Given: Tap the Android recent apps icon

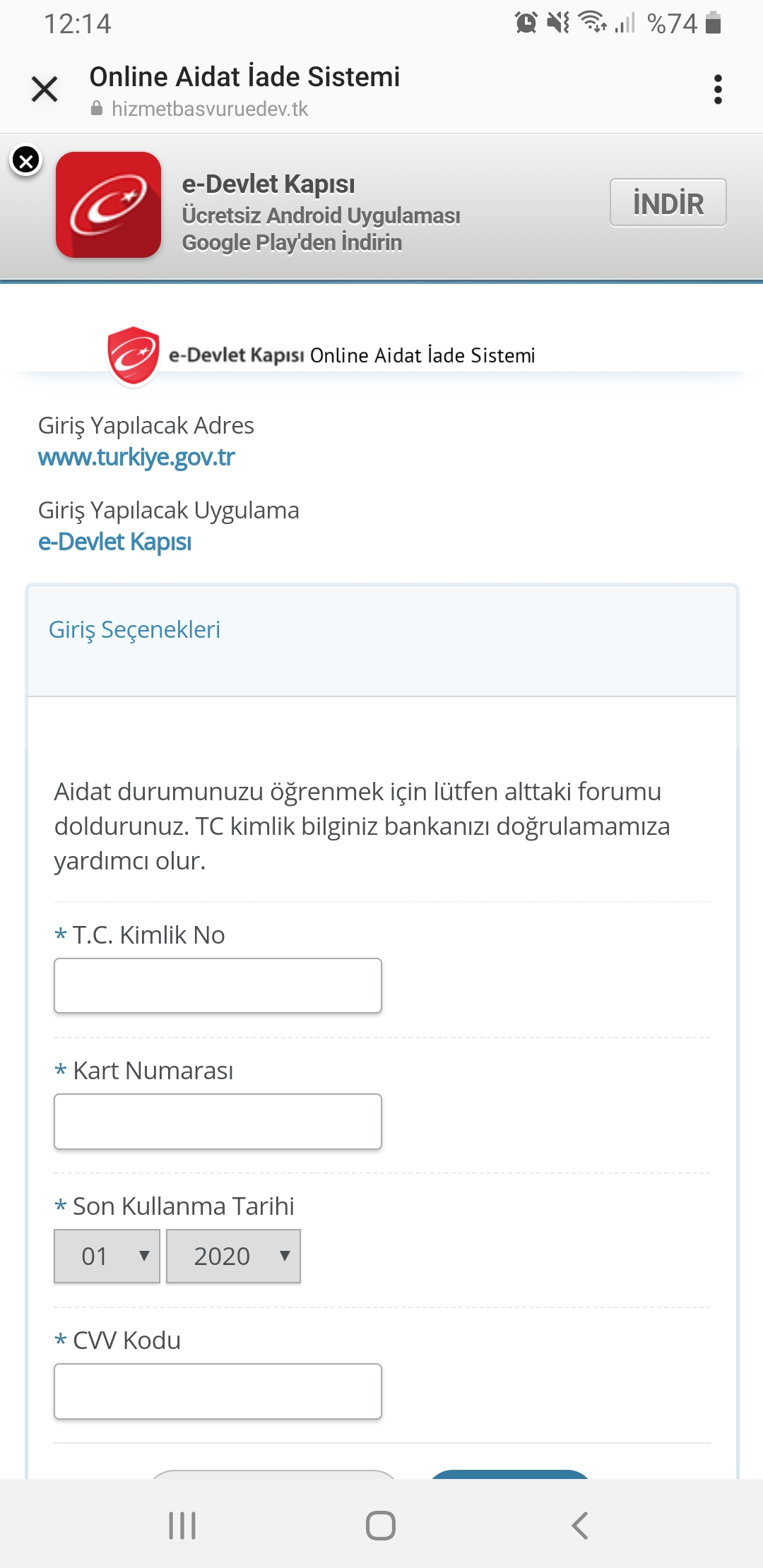Looking at the screenshot, I should [x=182, y=1526].
